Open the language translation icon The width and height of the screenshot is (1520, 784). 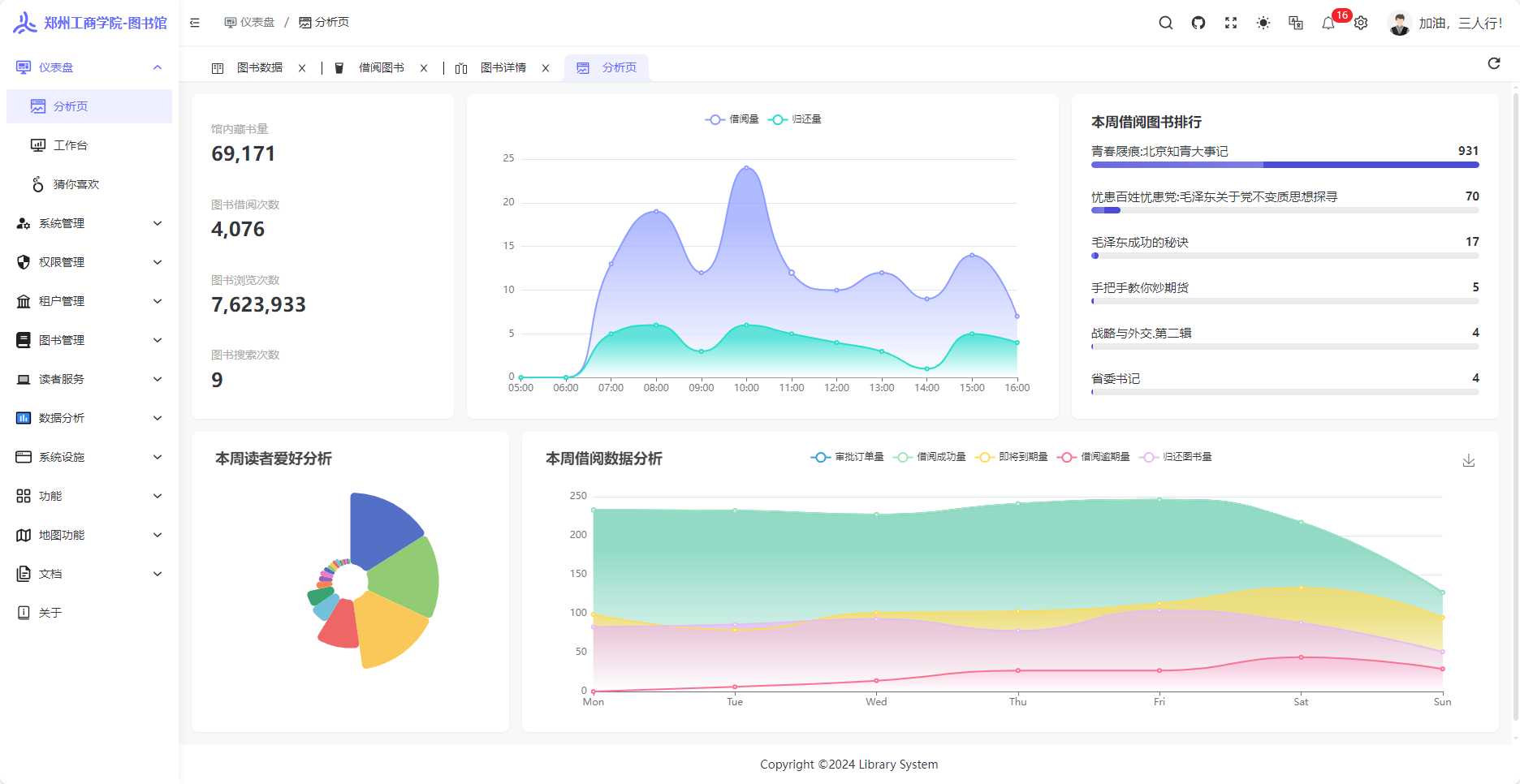[1296, 23]
